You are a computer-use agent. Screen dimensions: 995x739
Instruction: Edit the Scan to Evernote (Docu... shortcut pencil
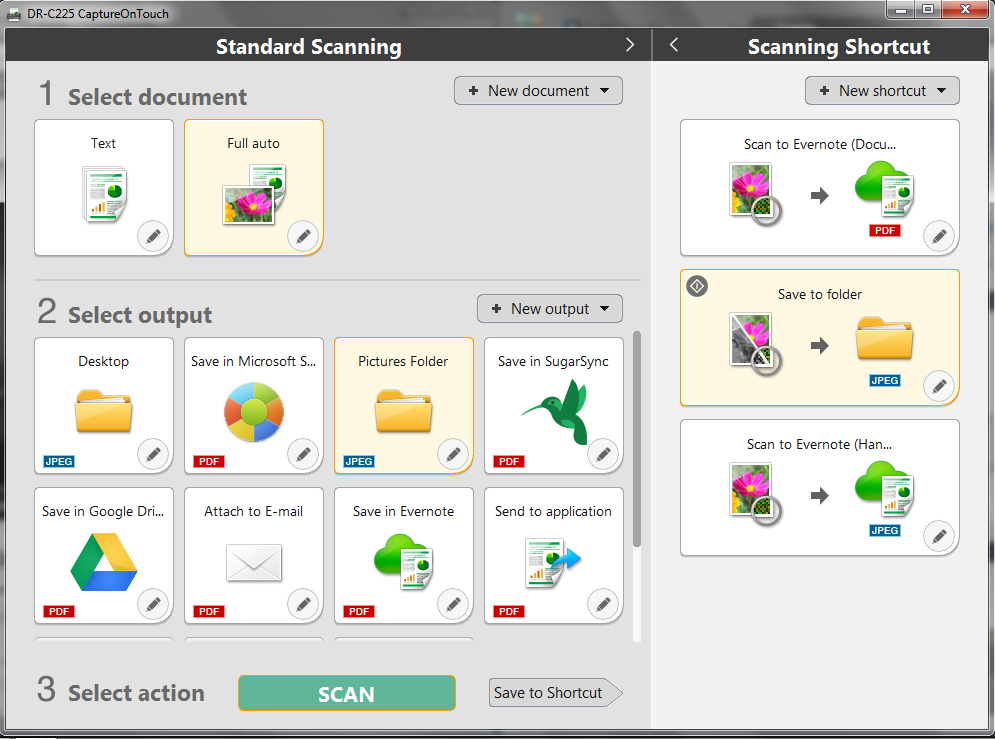tap(939, 237)
